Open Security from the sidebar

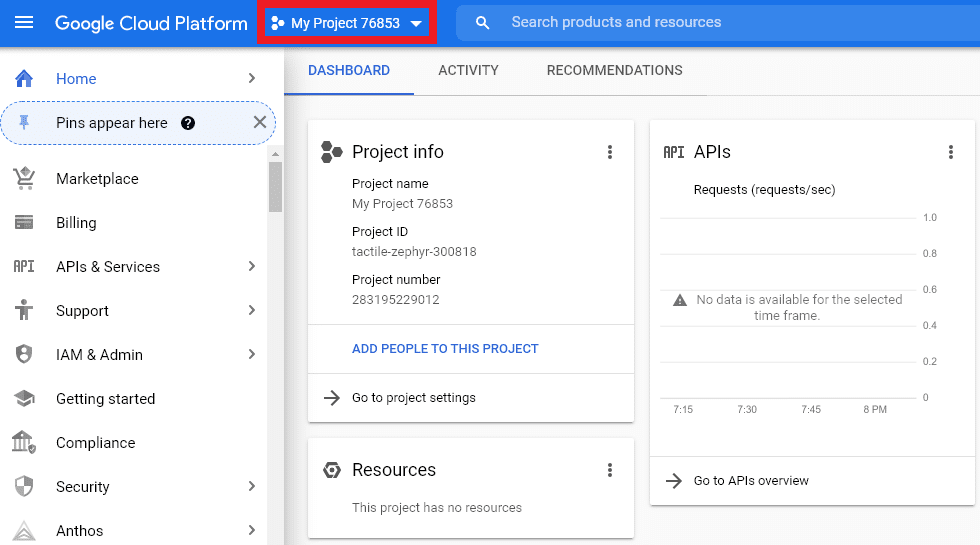point(82,487)
